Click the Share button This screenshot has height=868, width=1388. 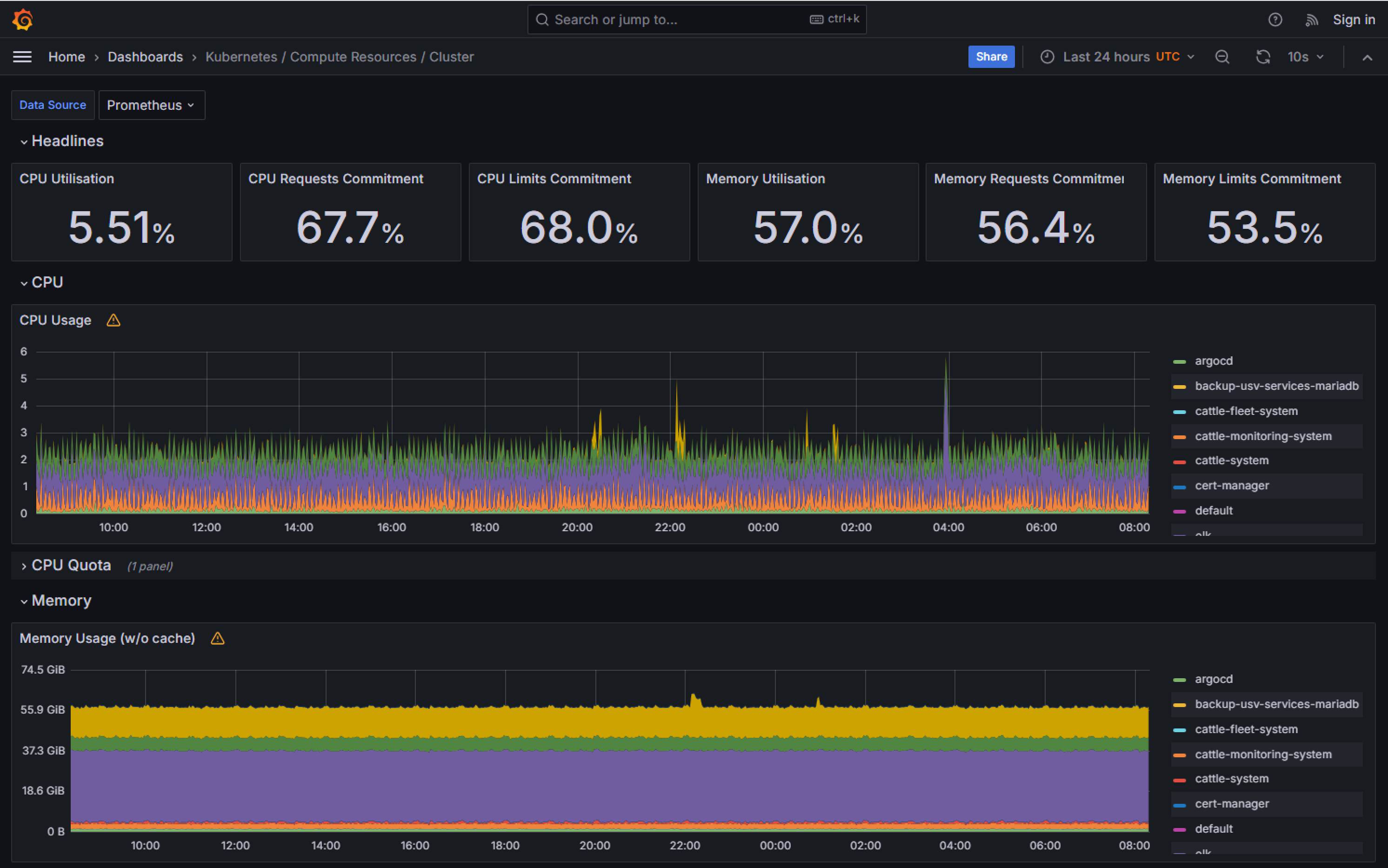click(x=991, y=57)
